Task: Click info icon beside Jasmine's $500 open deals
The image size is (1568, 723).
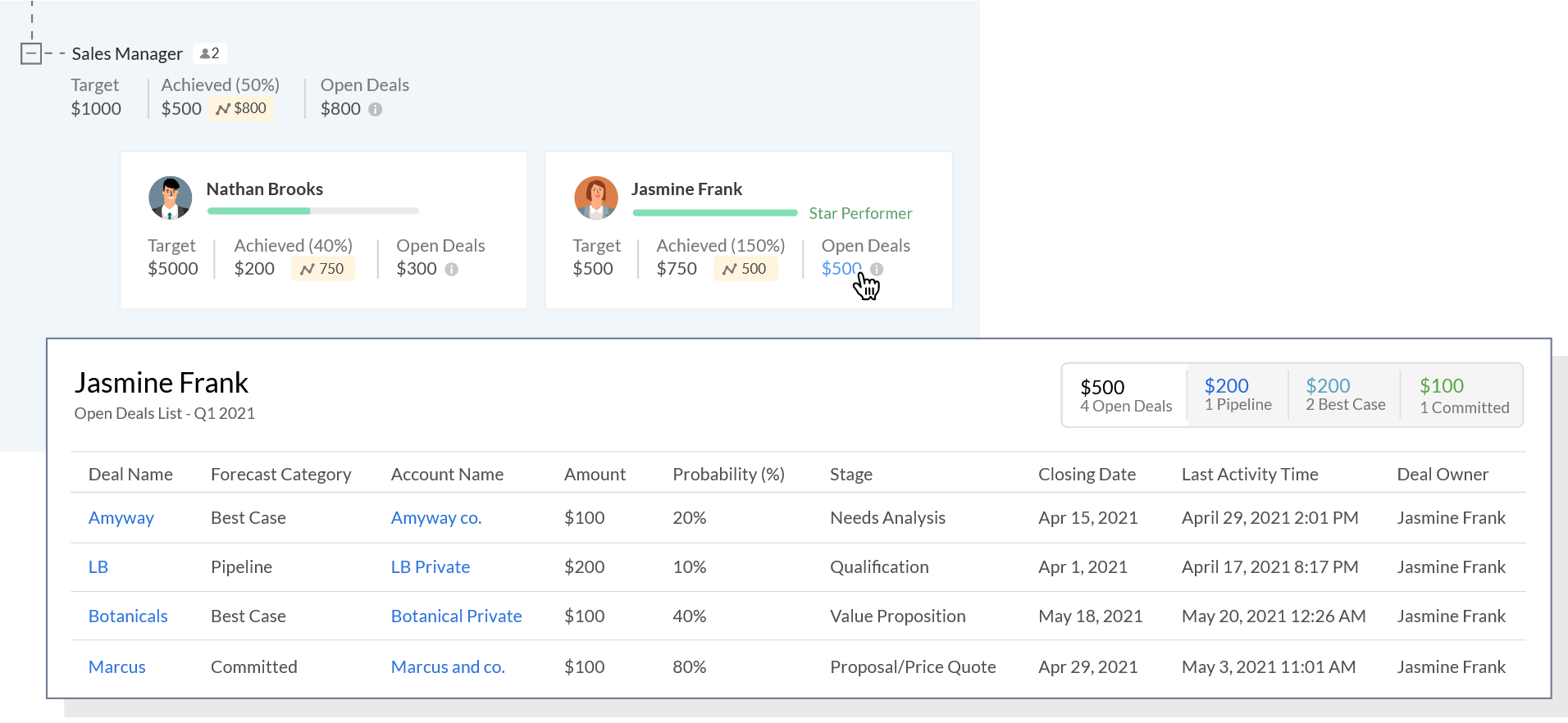Action: [x=877, y=269]
